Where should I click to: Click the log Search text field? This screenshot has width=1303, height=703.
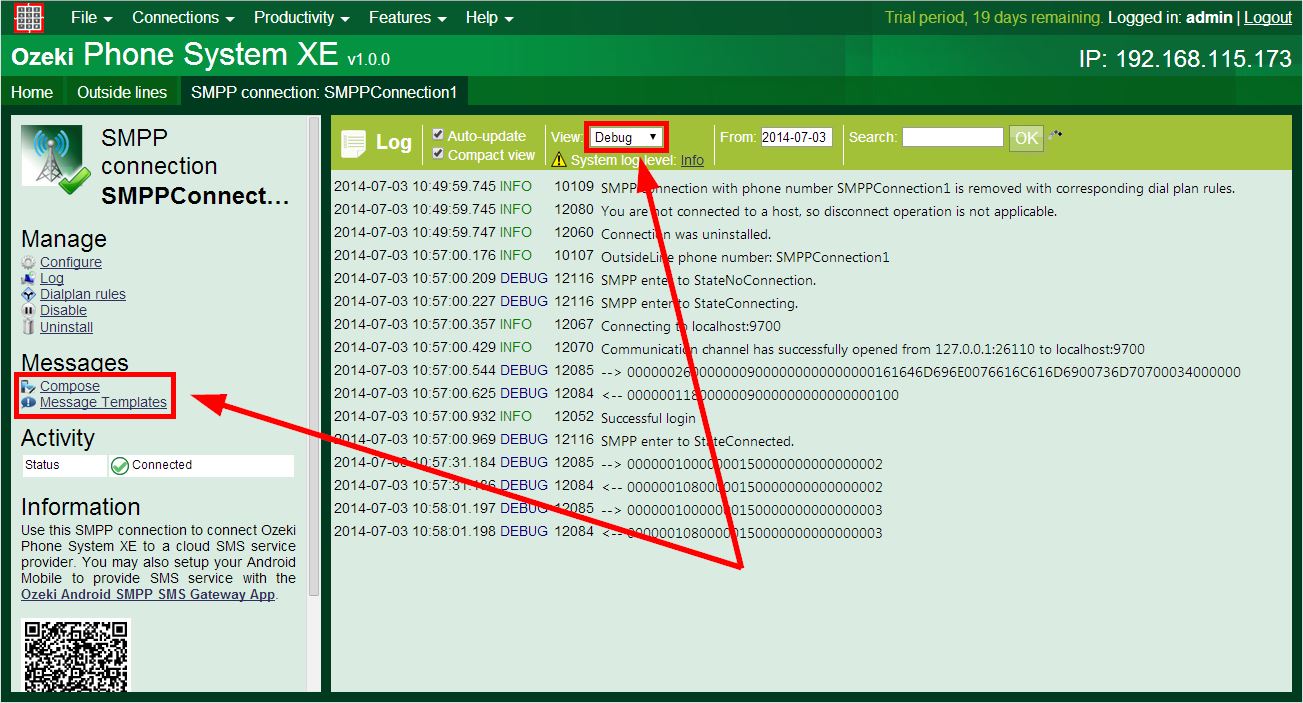[x=952, y=138]
